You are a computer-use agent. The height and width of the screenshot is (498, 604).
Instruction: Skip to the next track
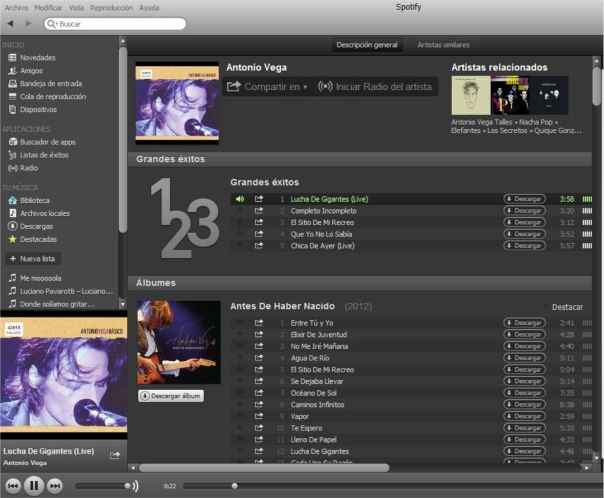point(55,486)
